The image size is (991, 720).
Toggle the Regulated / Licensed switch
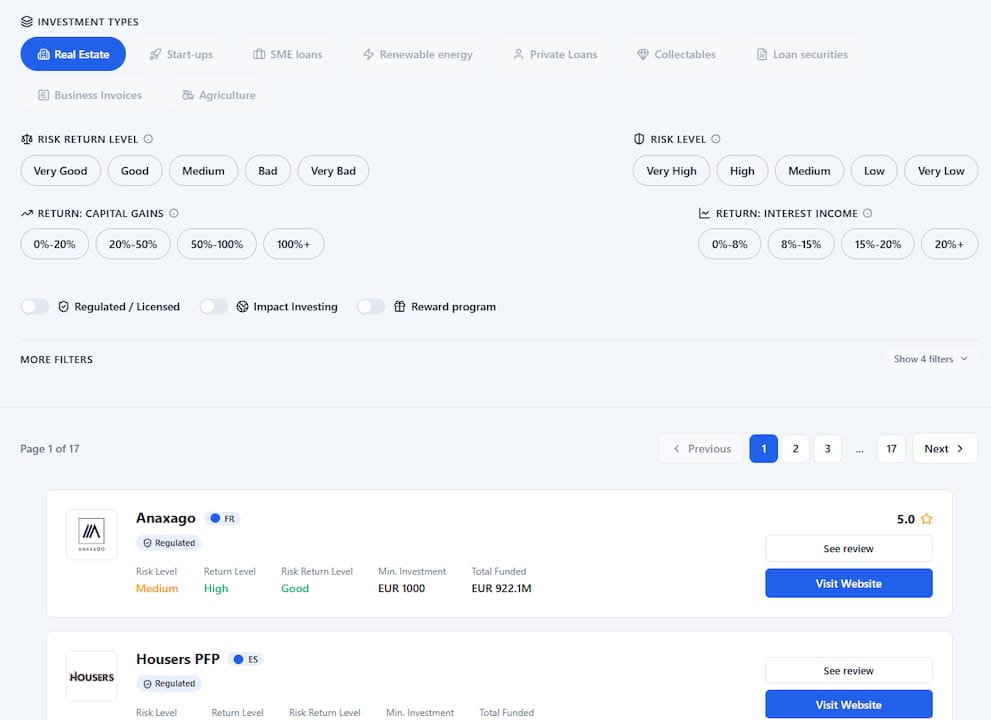tap(35, 307)
